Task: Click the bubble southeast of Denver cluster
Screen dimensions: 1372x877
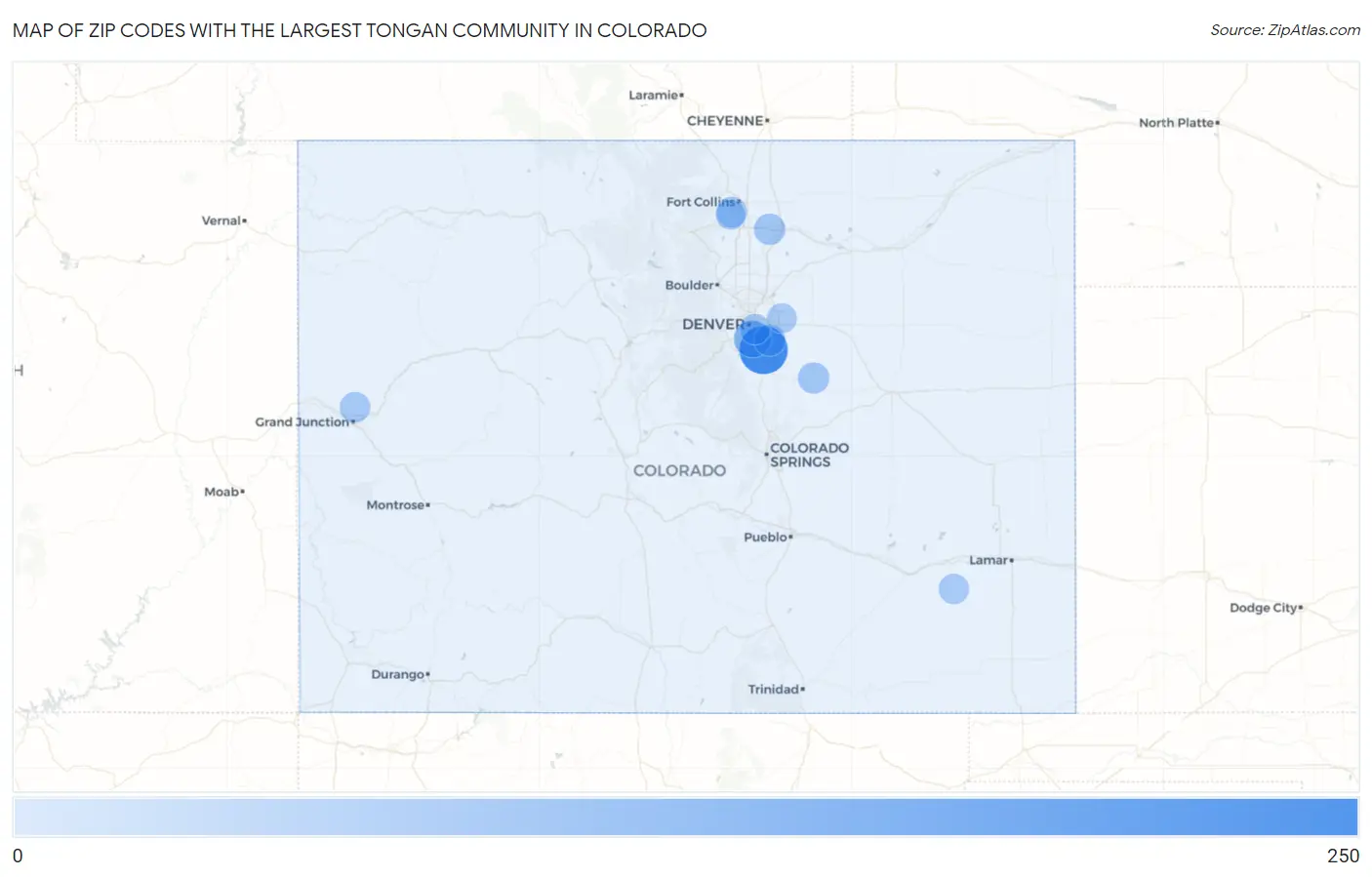Action: coord(814,378)
